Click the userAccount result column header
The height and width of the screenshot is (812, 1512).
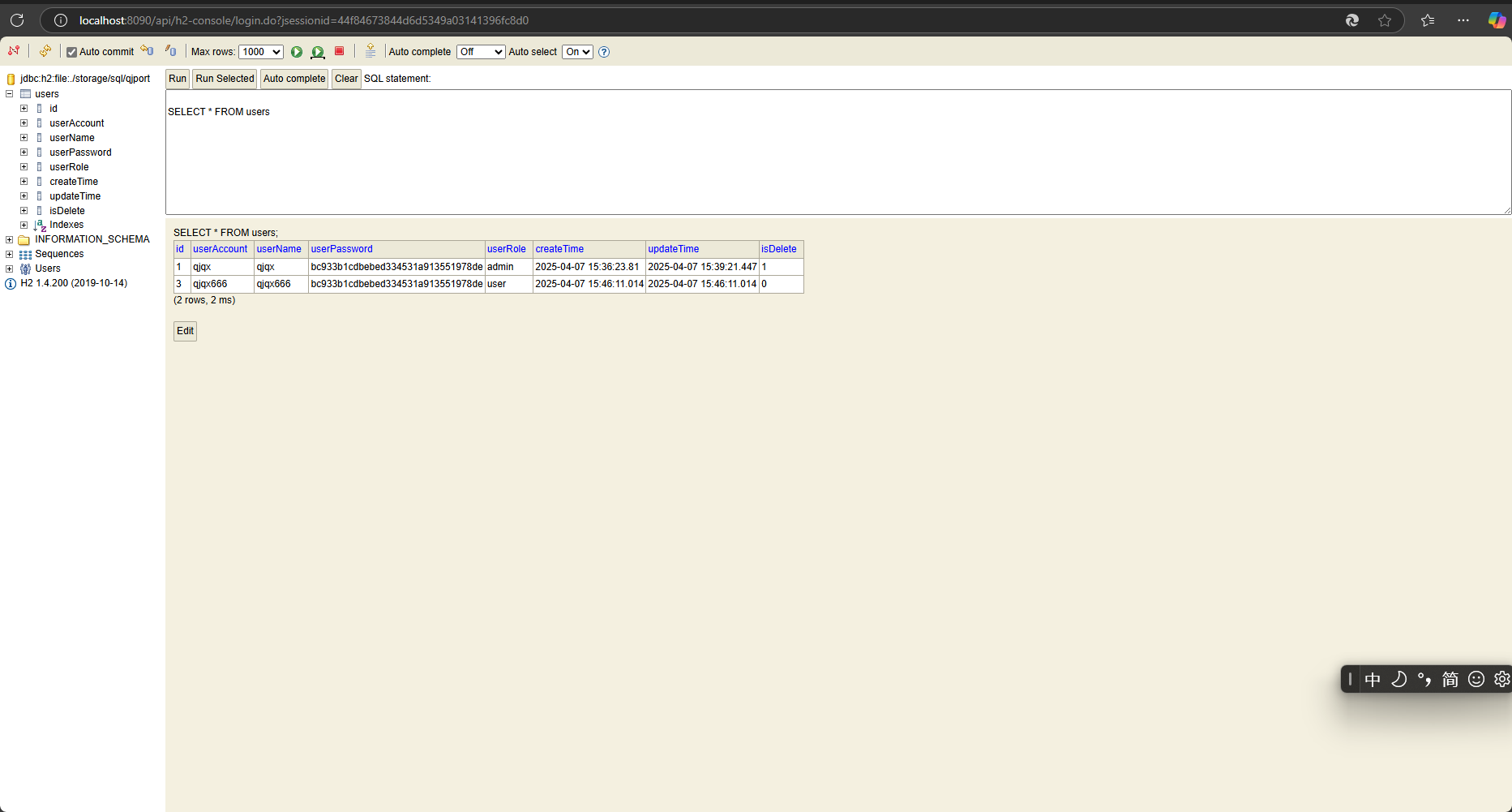point(221,249)
